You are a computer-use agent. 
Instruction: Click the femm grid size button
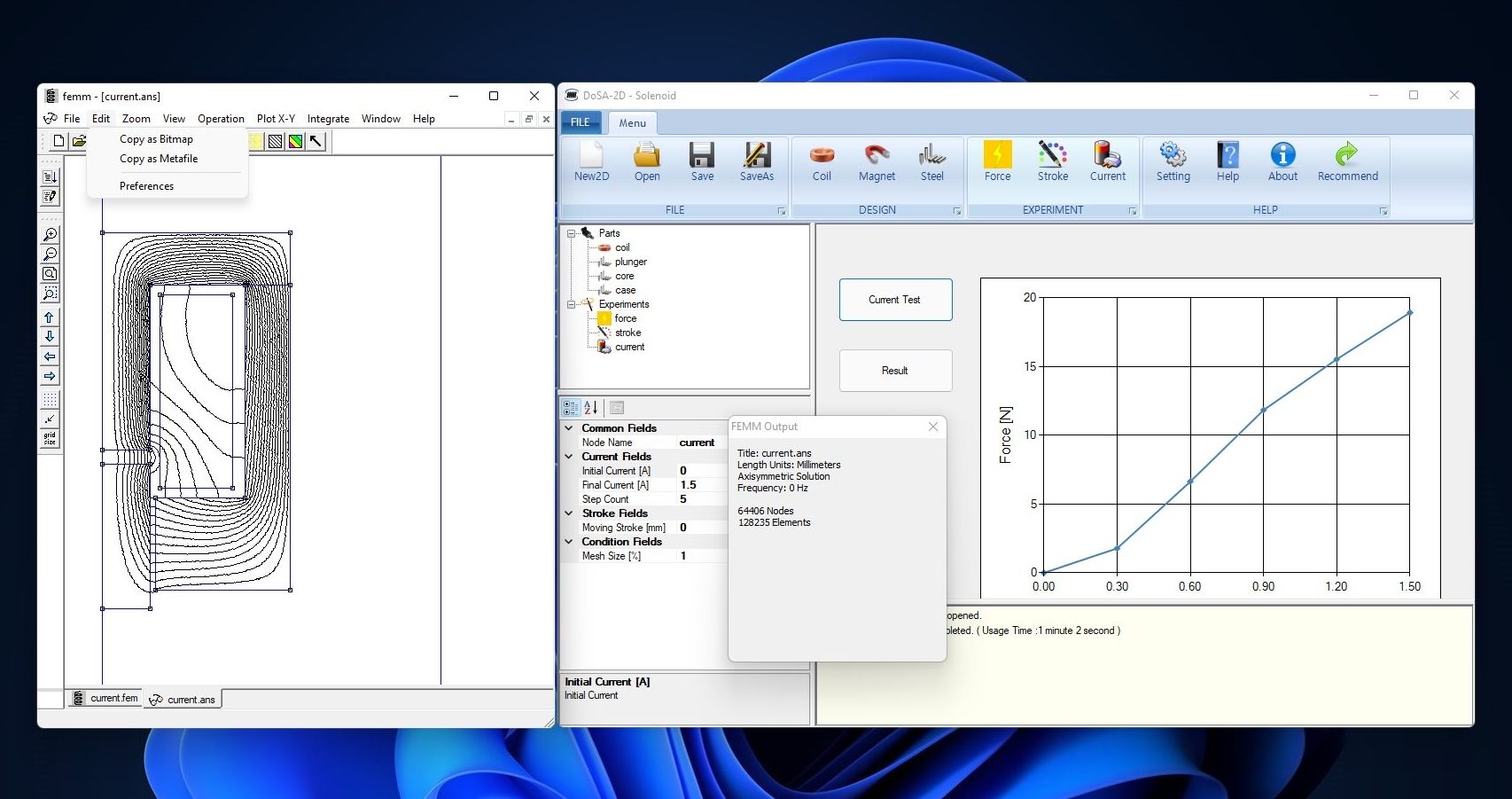[x=50, y=439]
